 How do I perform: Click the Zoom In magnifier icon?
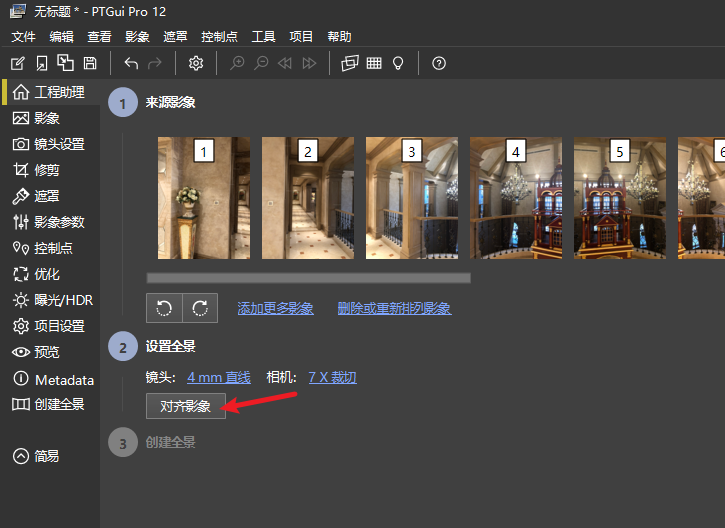(237, 63)
